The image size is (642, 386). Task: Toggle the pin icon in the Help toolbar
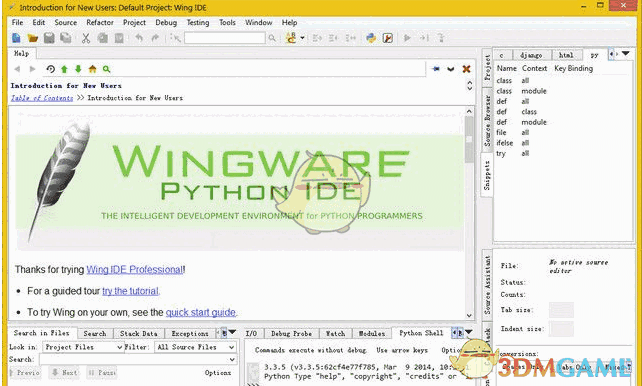[x=436, y=69]
